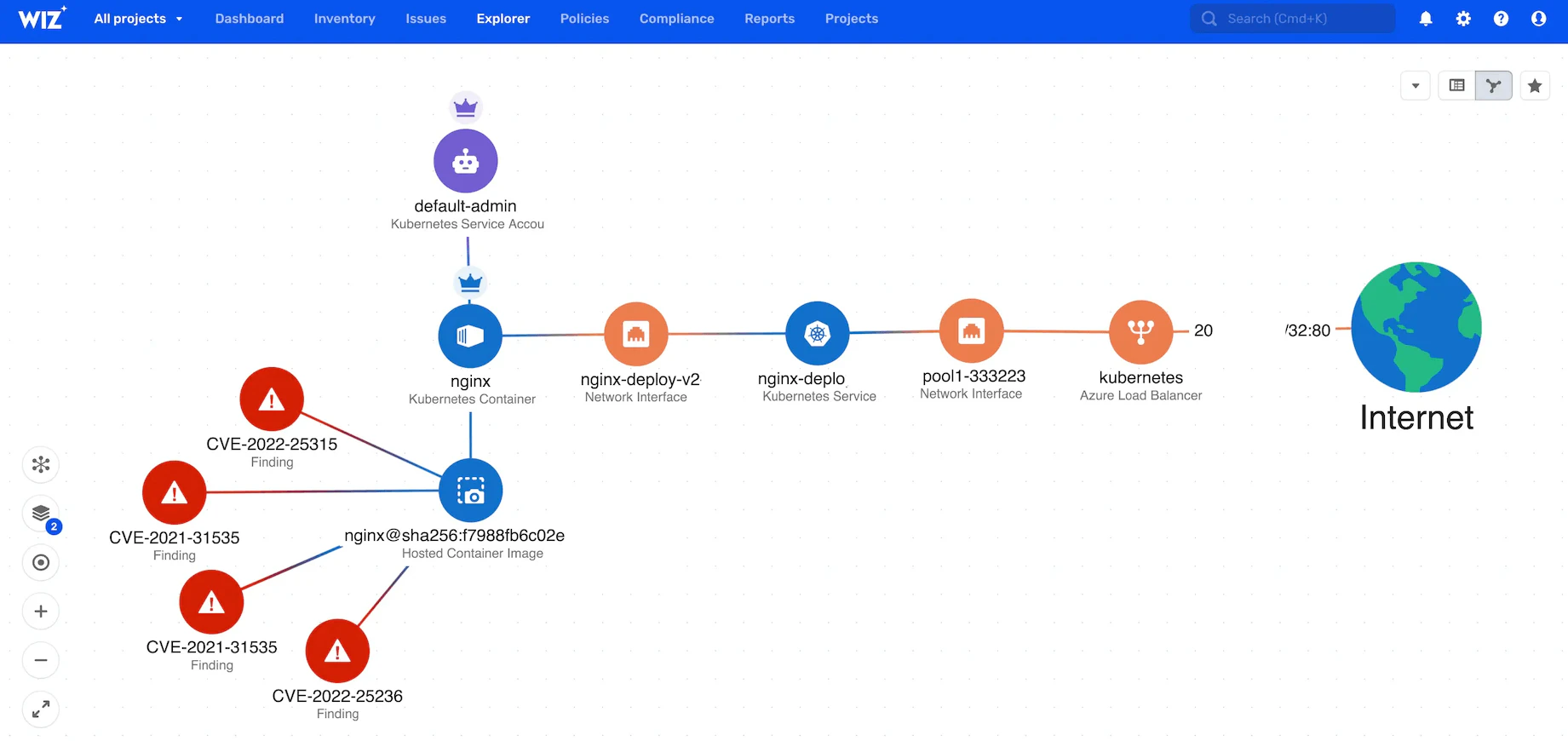Select the kubernetes Azure Load Balancer node

coord(1141,332)
